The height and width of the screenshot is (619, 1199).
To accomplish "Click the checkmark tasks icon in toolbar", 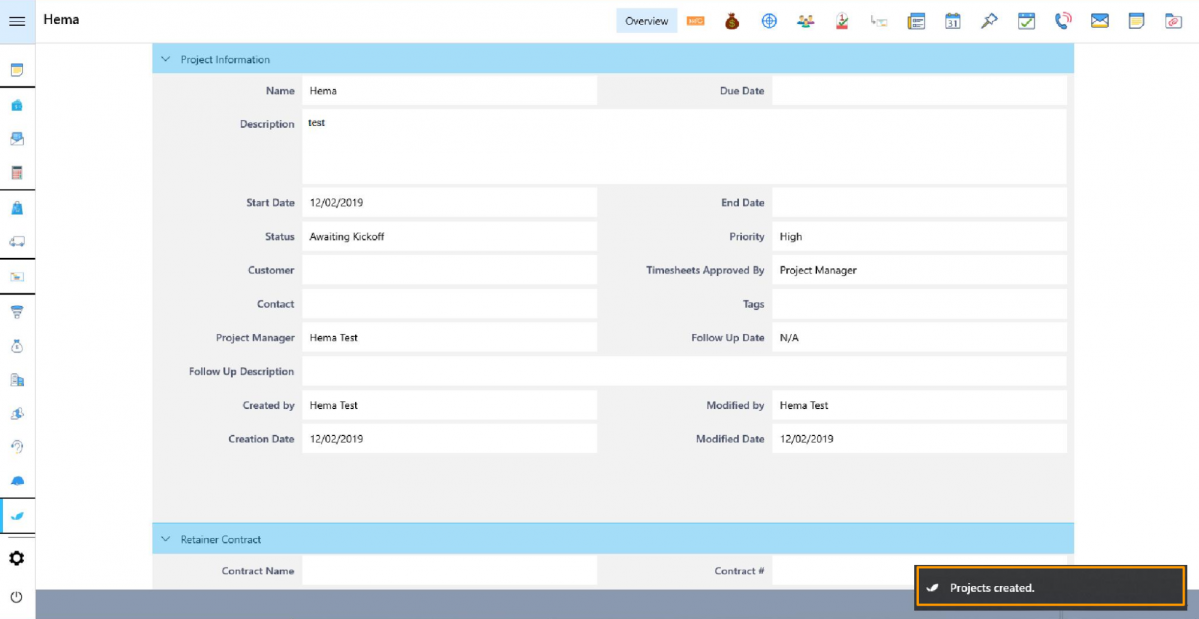I will click(1026, 21).
